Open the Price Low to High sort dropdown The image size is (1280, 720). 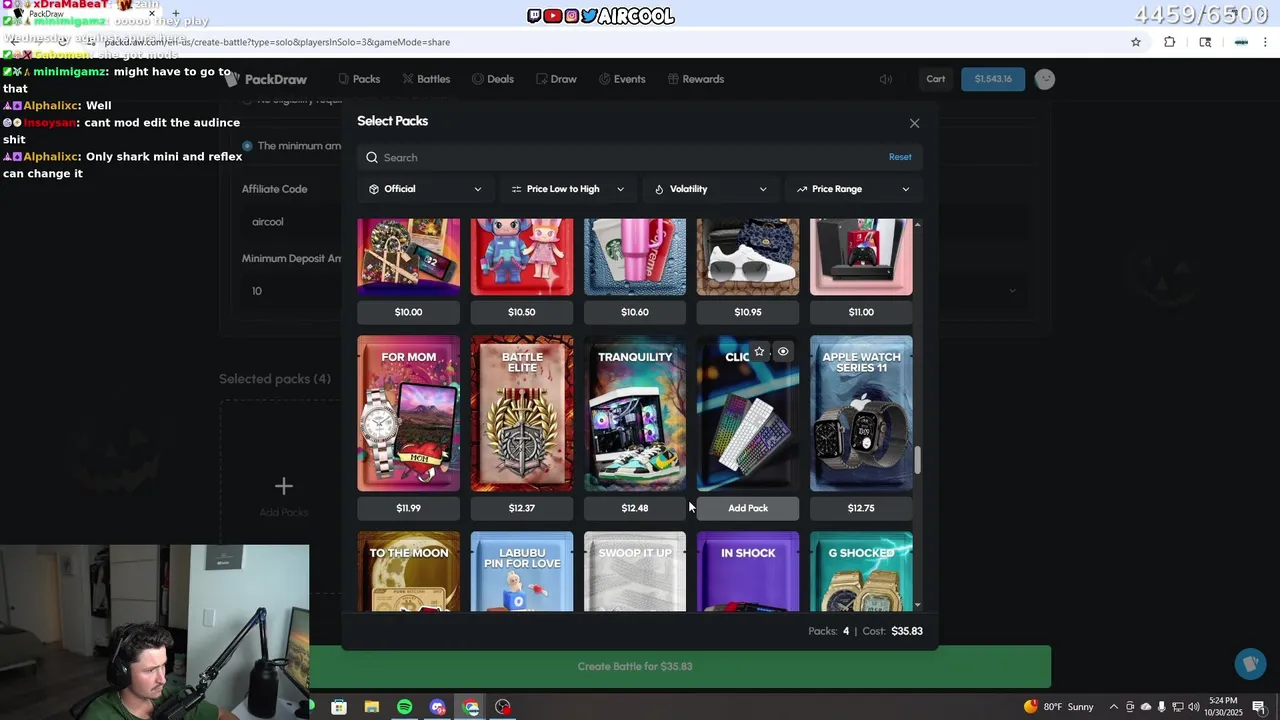pos(567,189)
